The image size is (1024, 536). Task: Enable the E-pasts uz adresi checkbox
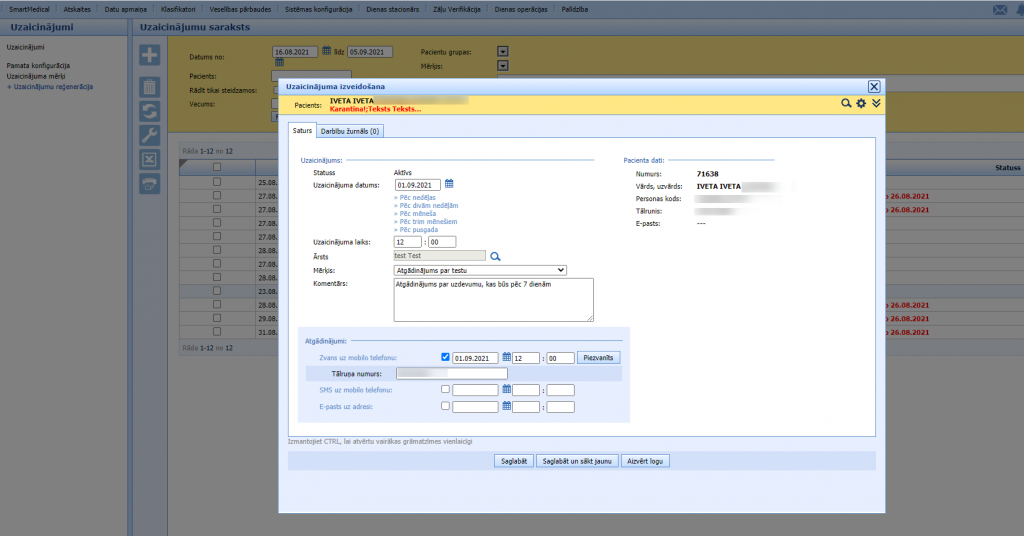[x=445, y=406]
